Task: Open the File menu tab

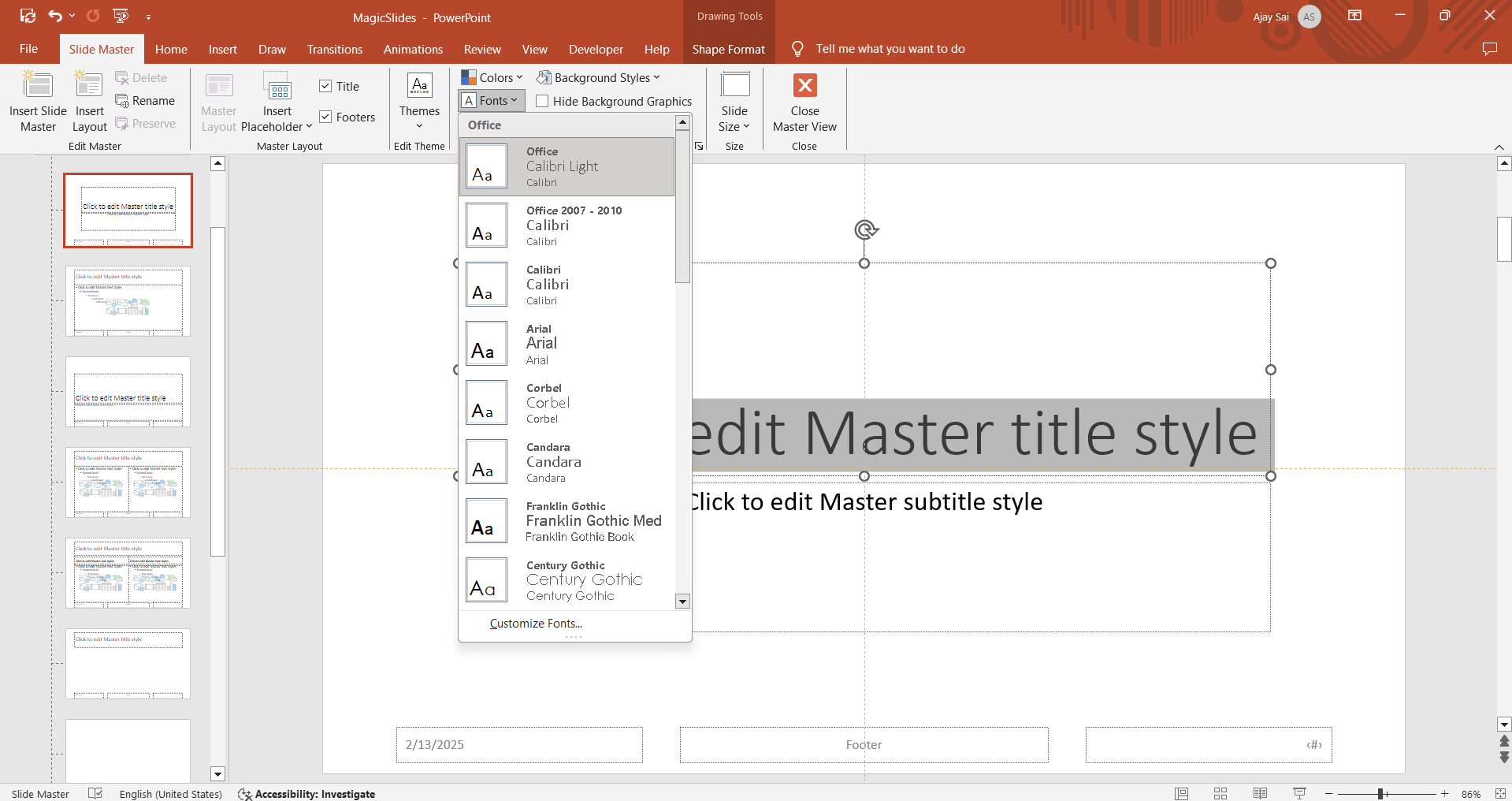Action: [28, 49]
